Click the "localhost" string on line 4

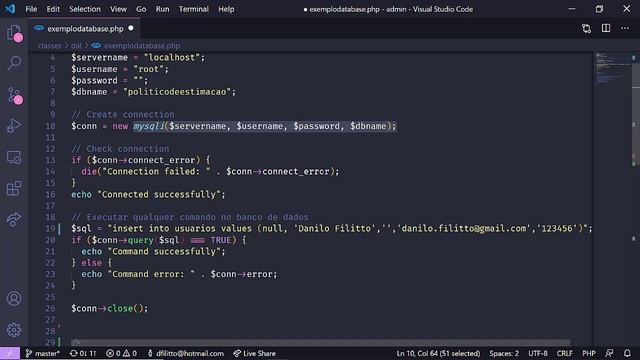(172, 58)
